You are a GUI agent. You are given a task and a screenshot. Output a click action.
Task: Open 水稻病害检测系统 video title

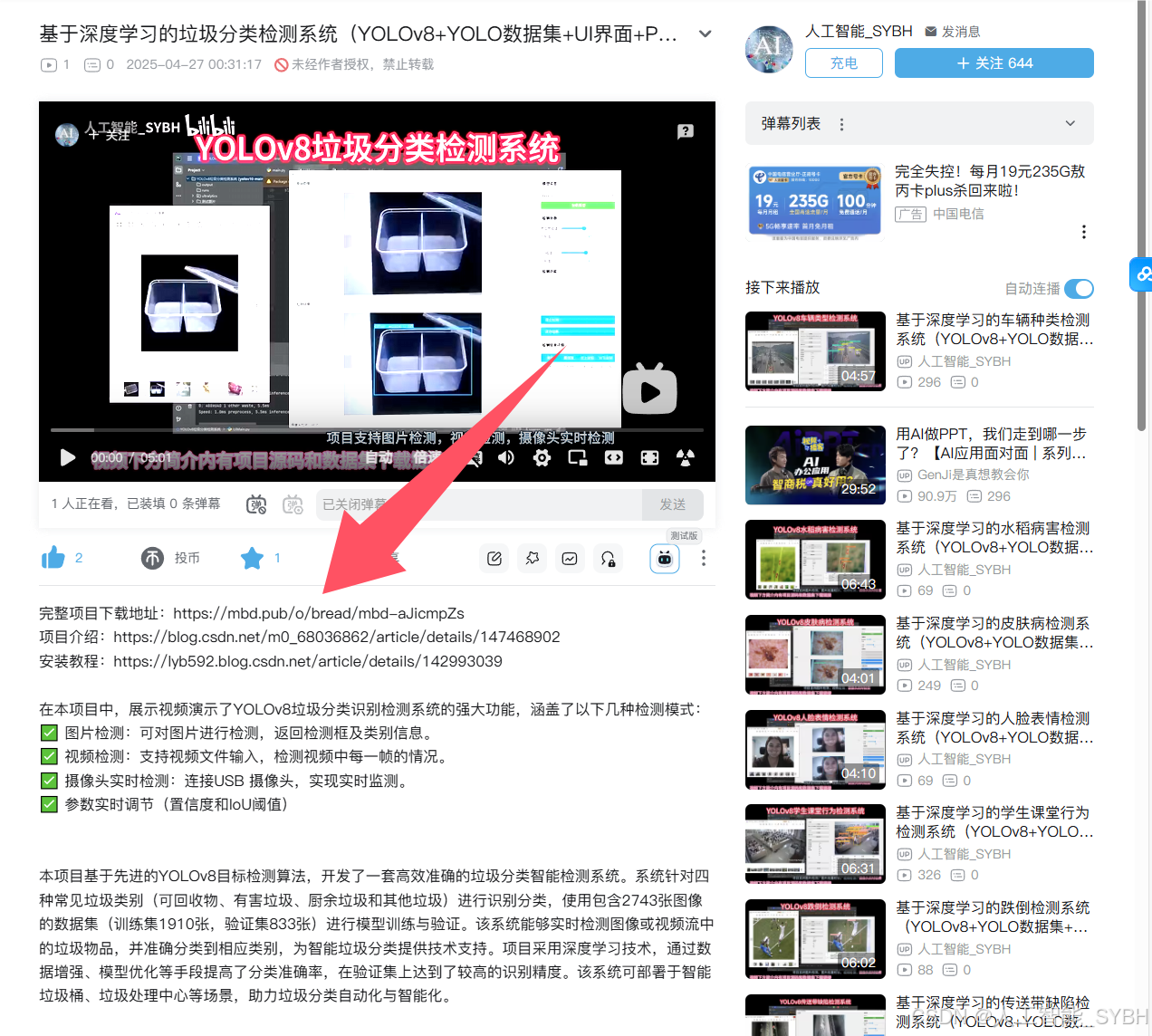994,538
